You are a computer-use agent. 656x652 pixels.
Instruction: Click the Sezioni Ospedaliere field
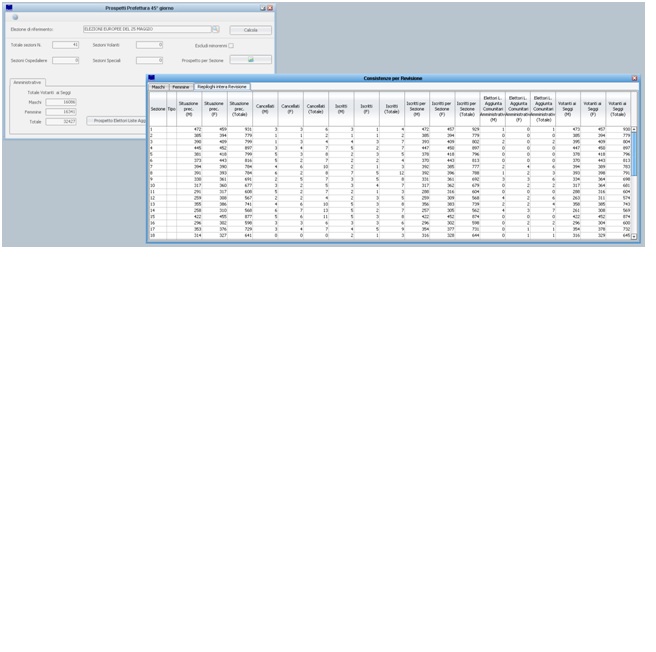tap(66, 60)
